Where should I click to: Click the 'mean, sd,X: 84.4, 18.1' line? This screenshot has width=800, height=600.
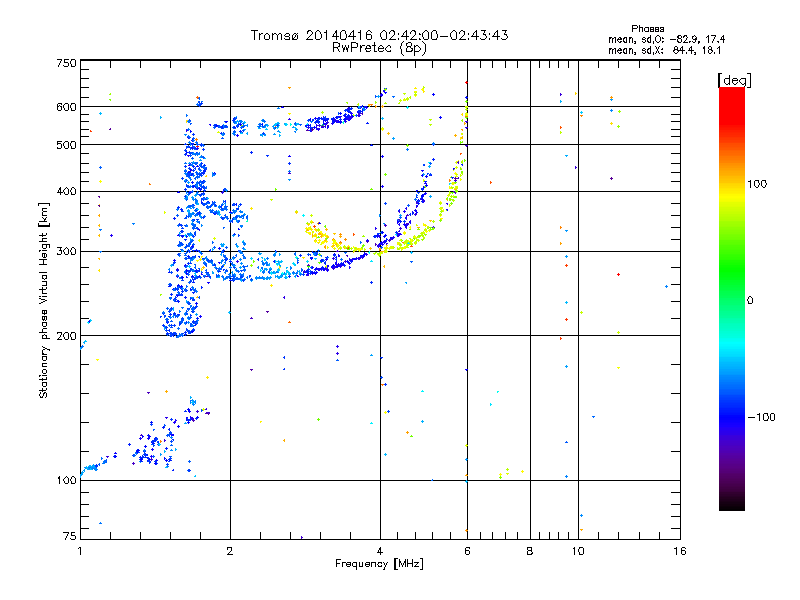[x=664, y=50]
